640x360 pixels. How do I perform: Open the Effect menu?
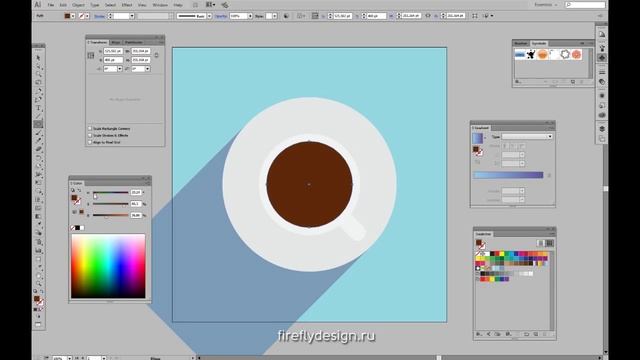tap(127, 5)
